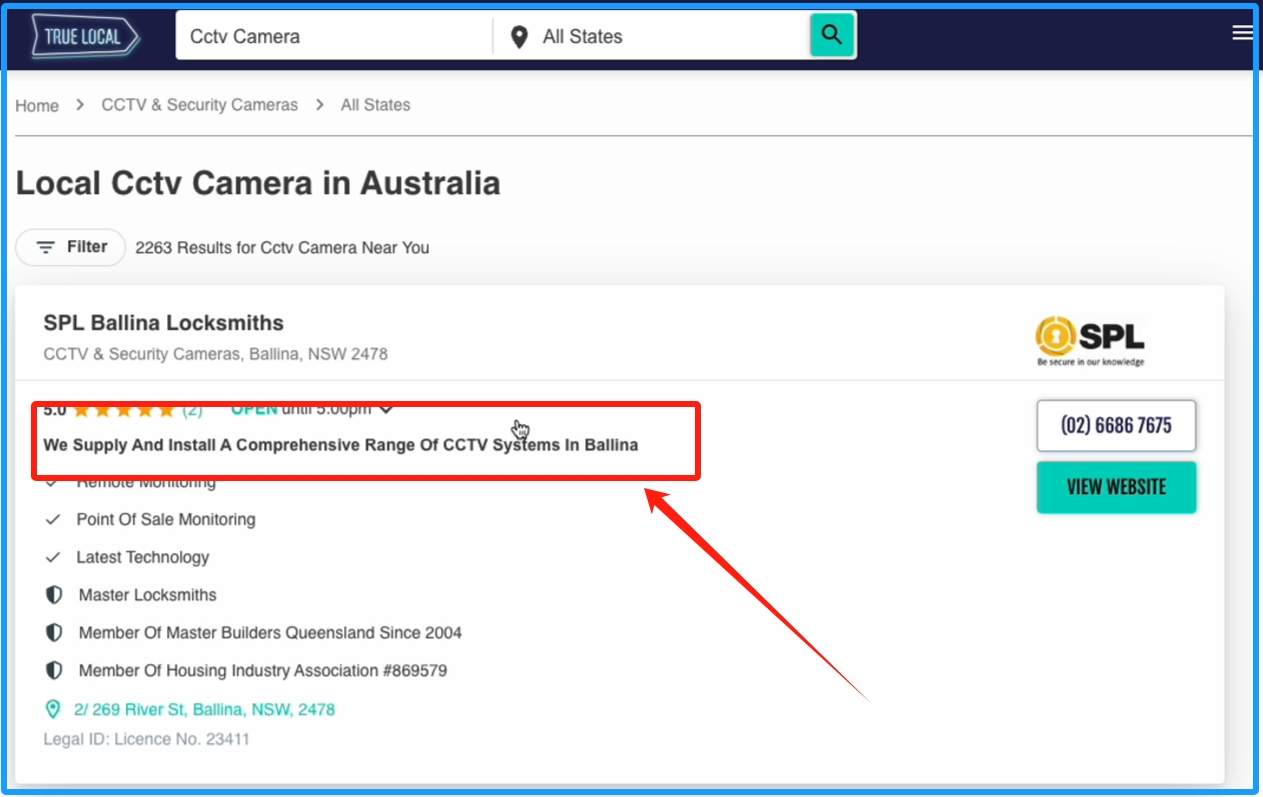Click 'Point Of Sale Monitoring' text

166,520
